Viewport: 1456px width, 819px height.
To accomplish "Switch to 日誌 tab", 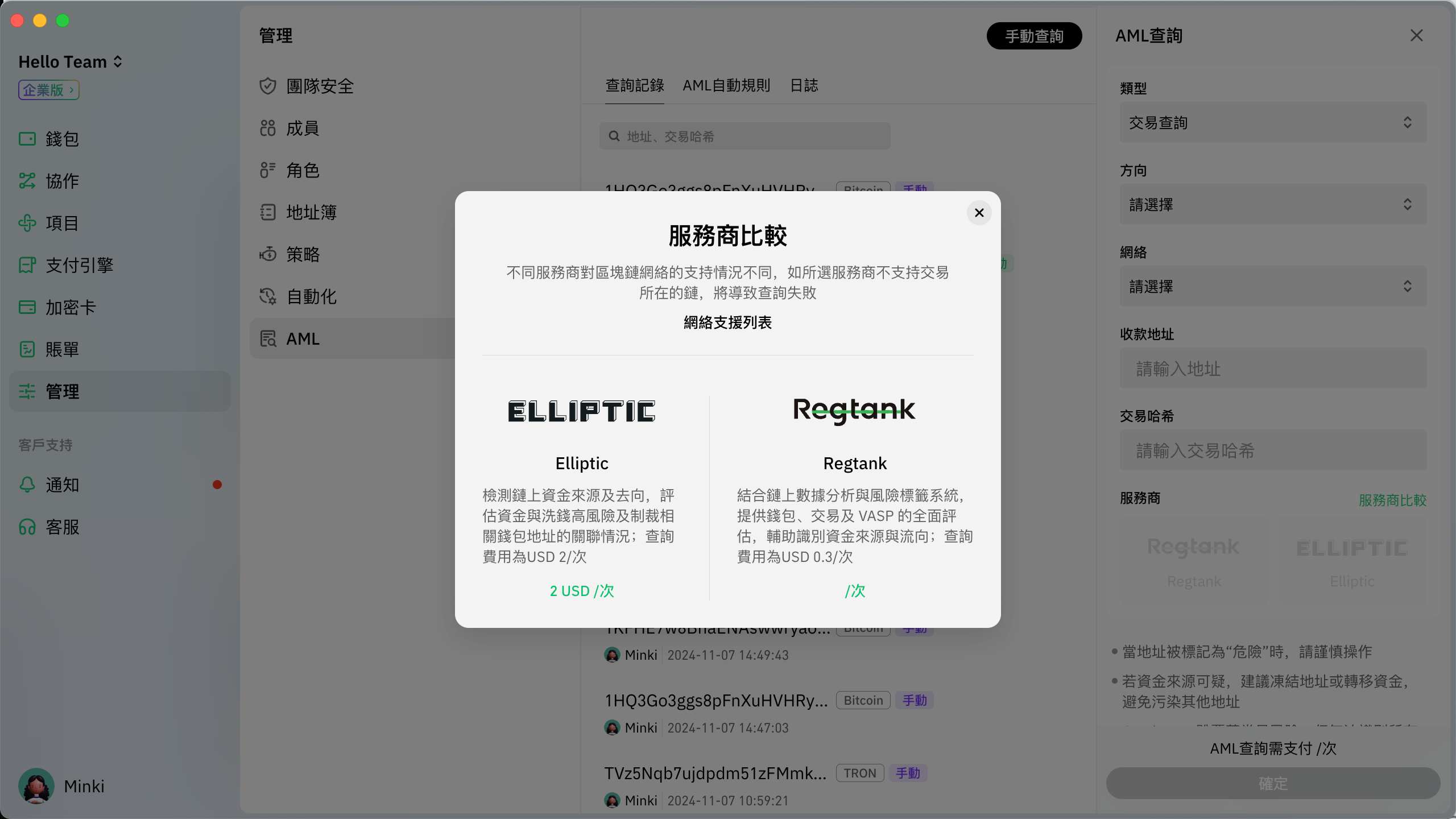I will (x=804, y=86).
